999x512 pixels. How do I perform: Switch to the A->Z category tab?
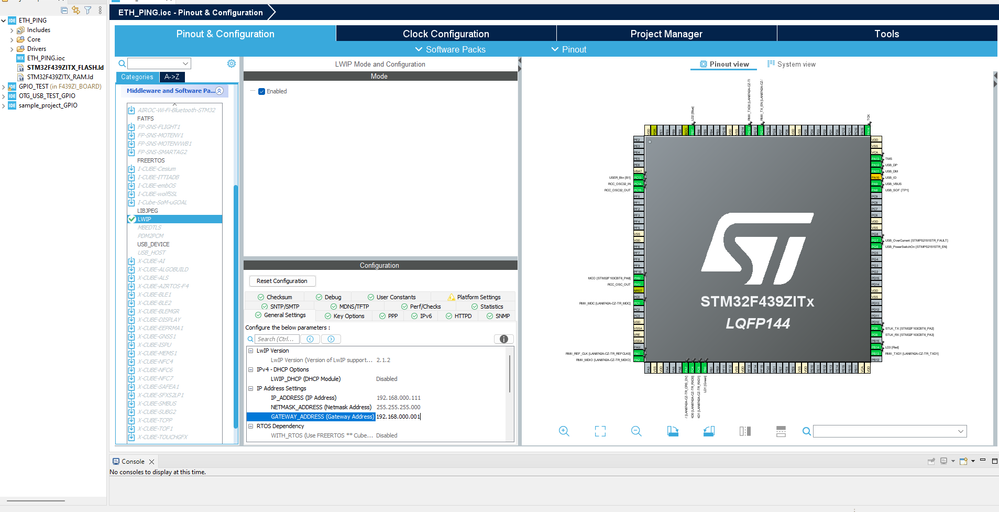(x=173, y=76)
